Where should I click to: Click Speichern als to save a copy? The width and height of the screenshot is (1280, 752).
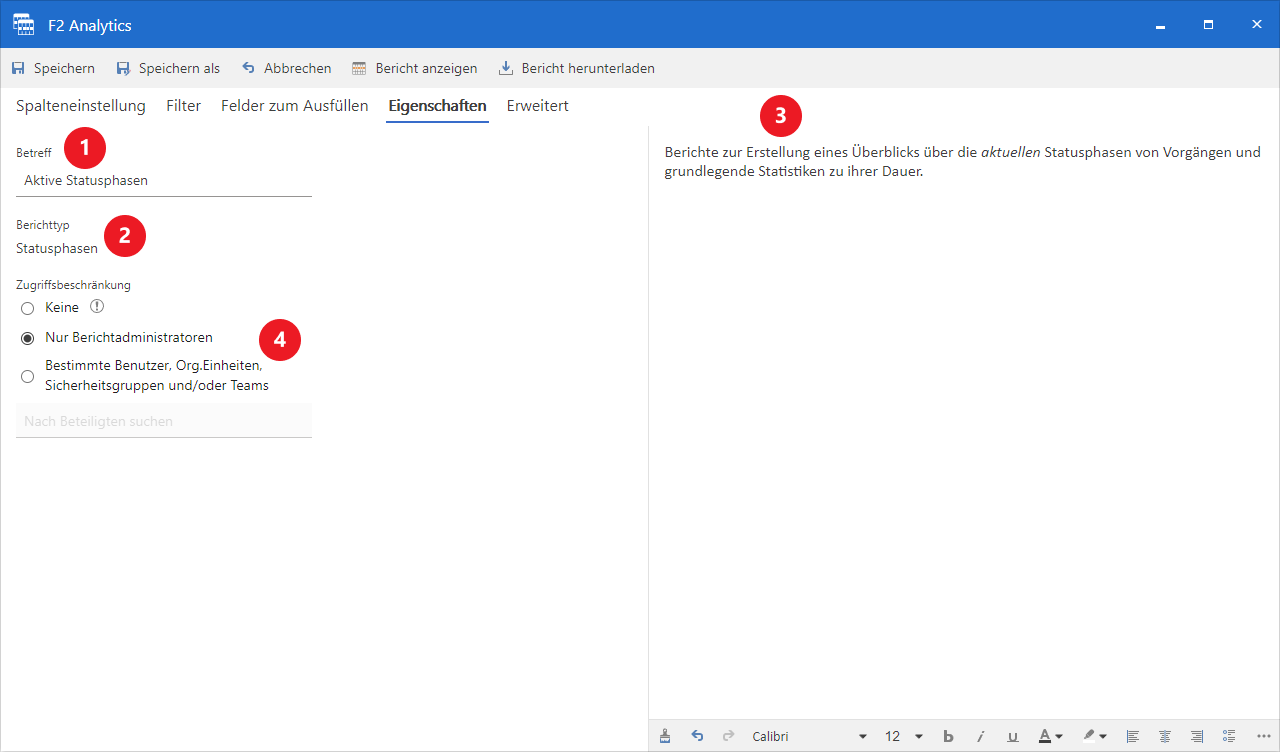point(167,68)
